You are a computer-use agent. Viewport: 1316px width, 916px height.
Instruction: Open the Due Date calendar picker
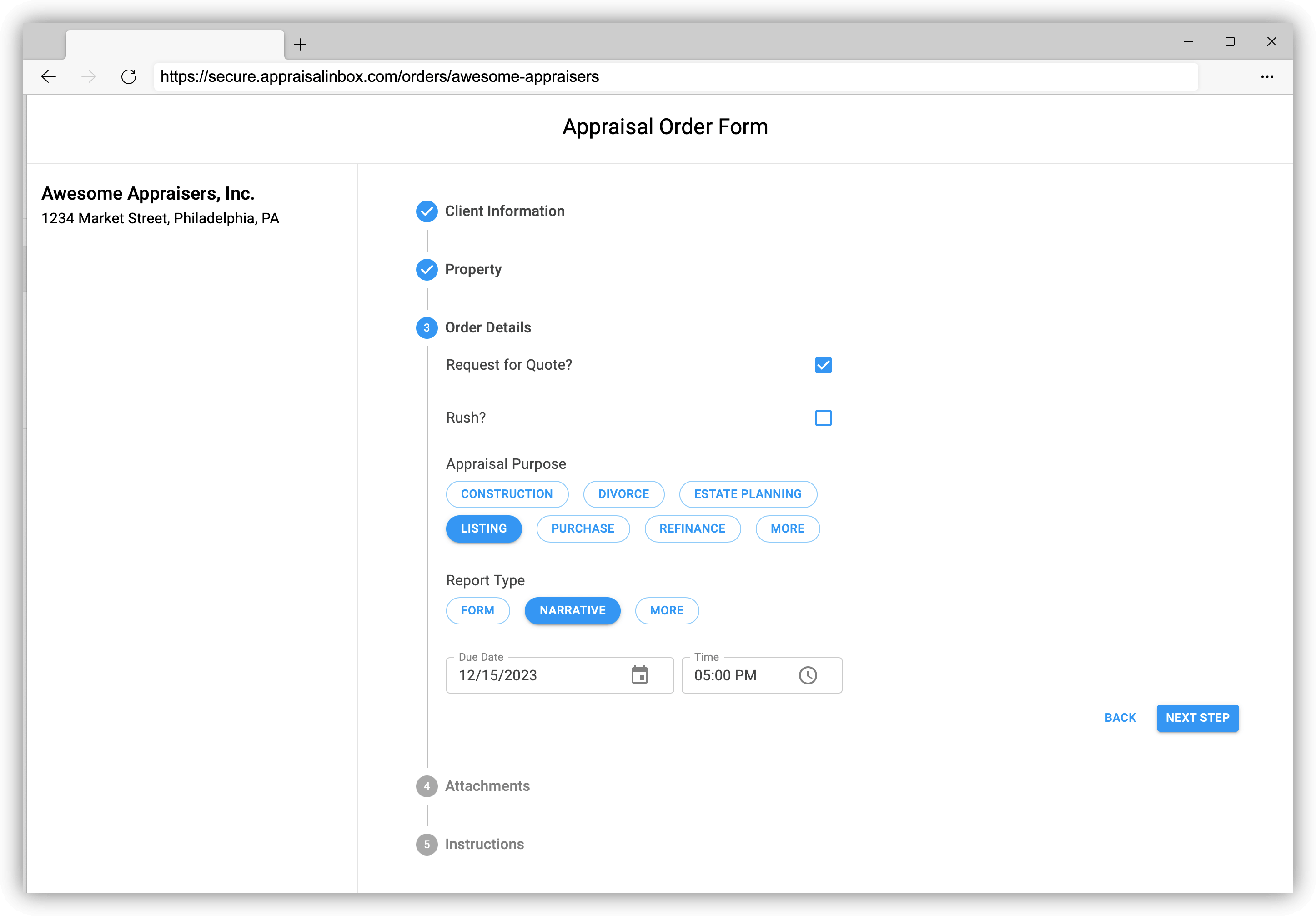pyautogui.click(x=641, y=675)
